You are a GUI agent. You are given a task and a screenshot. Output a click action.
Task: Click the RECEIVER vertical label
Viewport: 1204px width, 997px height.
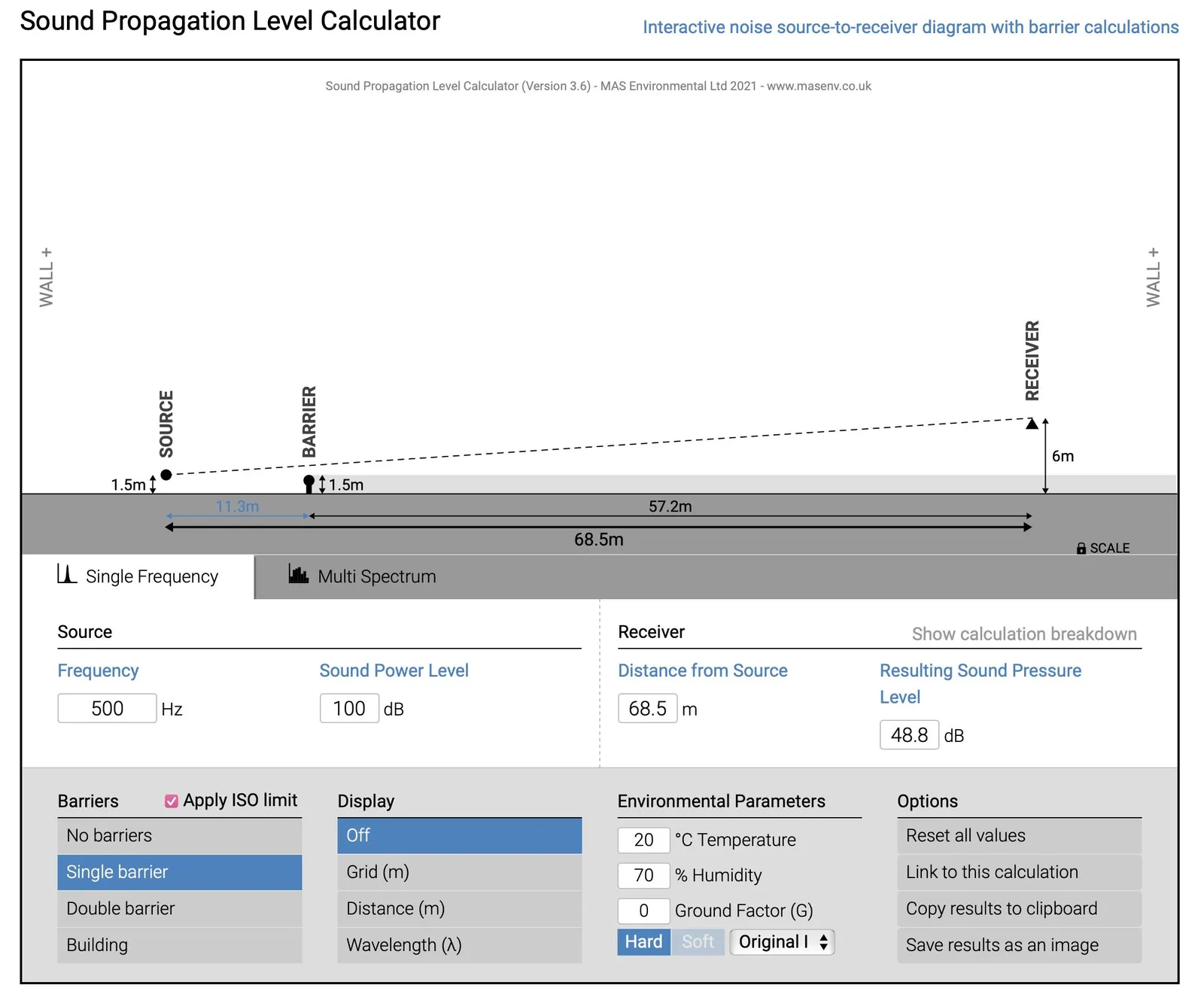[x=1032, y=360]
